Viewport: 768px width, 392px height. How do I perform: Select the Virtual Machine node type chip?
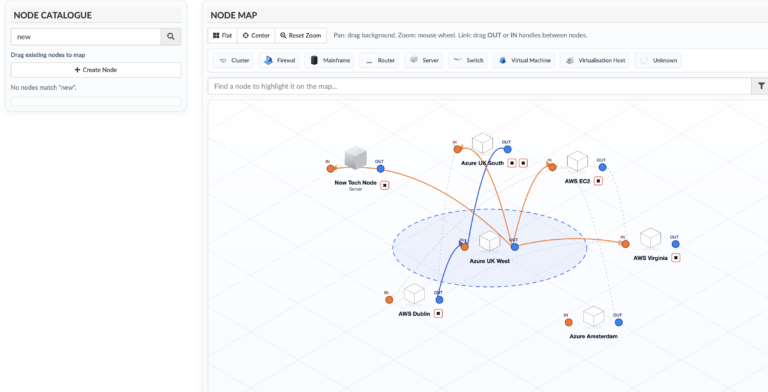click(x=524, y=60)
